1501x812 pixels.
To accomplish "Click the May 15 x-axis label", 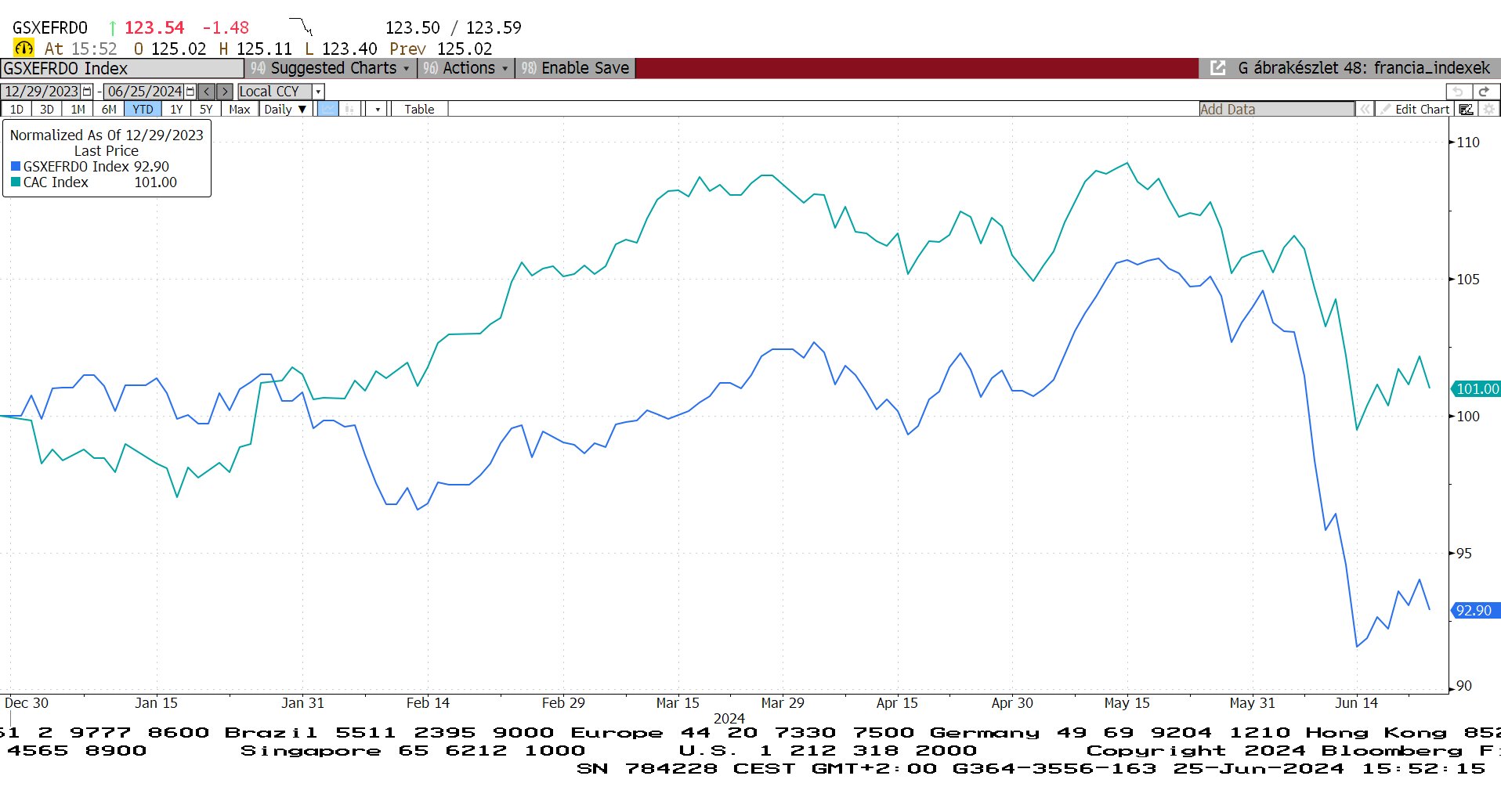I will 1127,703.
